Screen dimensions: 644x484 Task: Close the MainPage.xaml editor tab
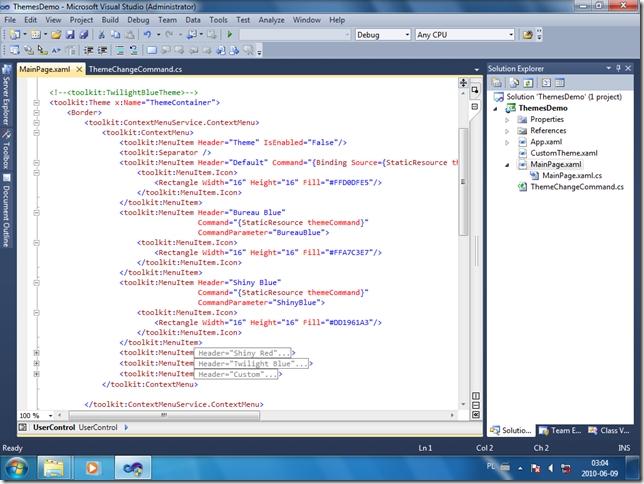79,69
